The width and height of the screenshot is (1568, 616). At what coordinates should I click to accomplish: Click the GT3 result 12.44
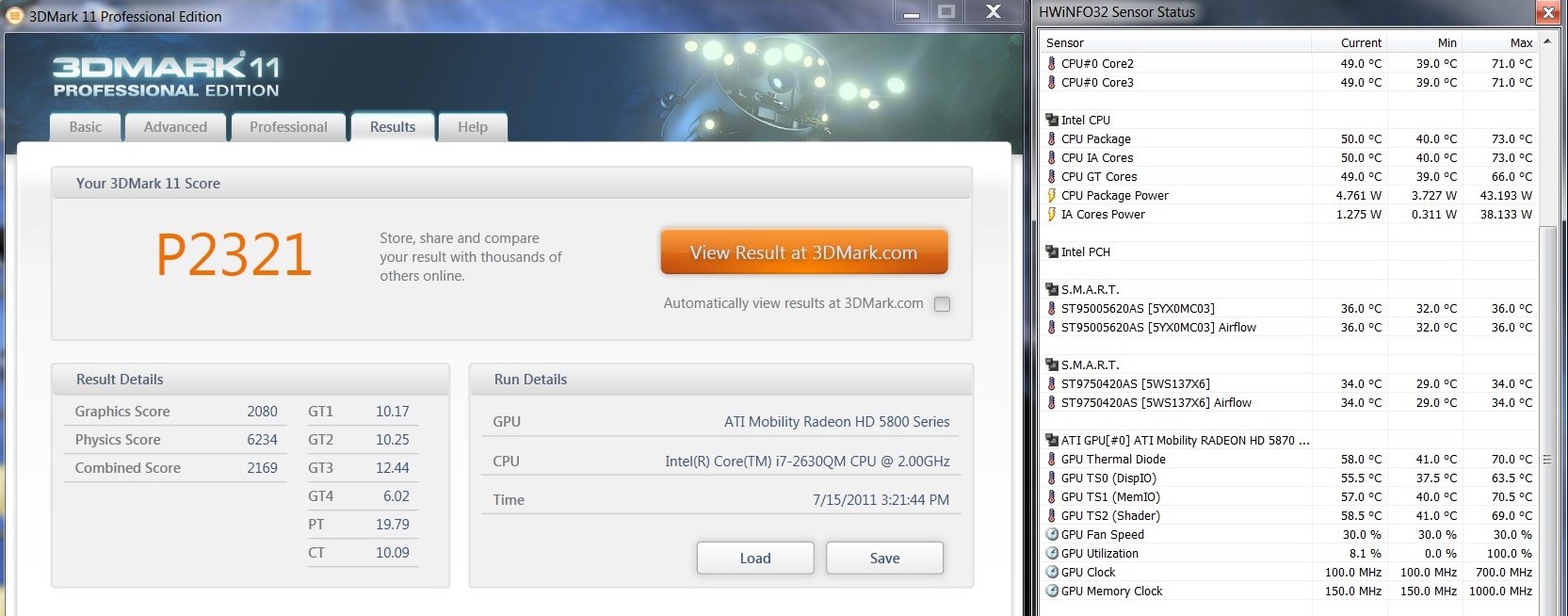[x=392, y=468]
